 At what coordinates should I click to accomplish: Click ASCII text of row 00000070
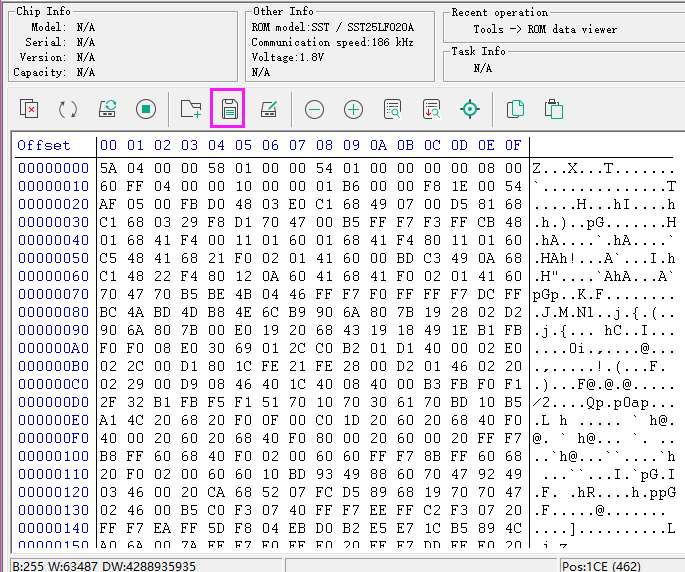tap(604, 295)
